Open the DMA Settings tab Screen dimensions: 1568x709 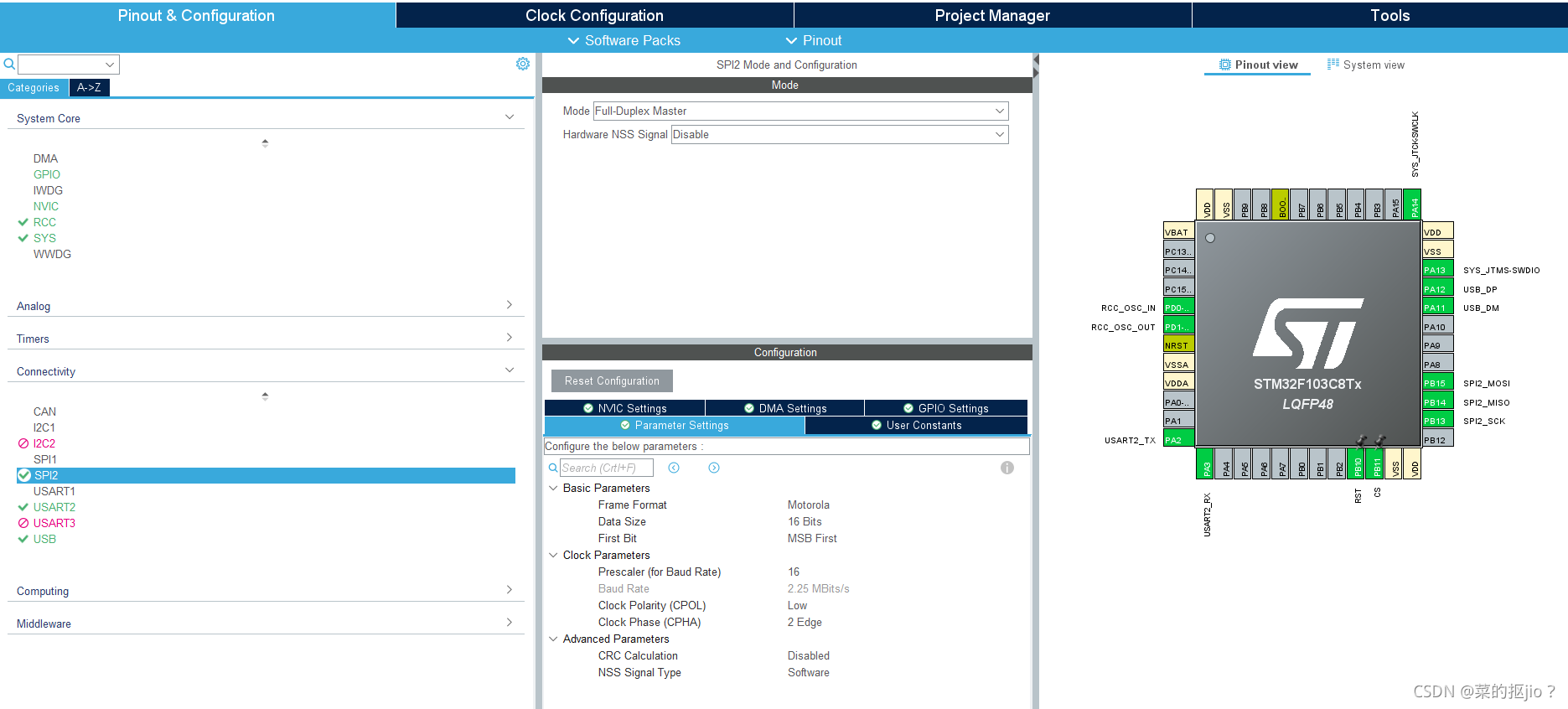(785, 408)
